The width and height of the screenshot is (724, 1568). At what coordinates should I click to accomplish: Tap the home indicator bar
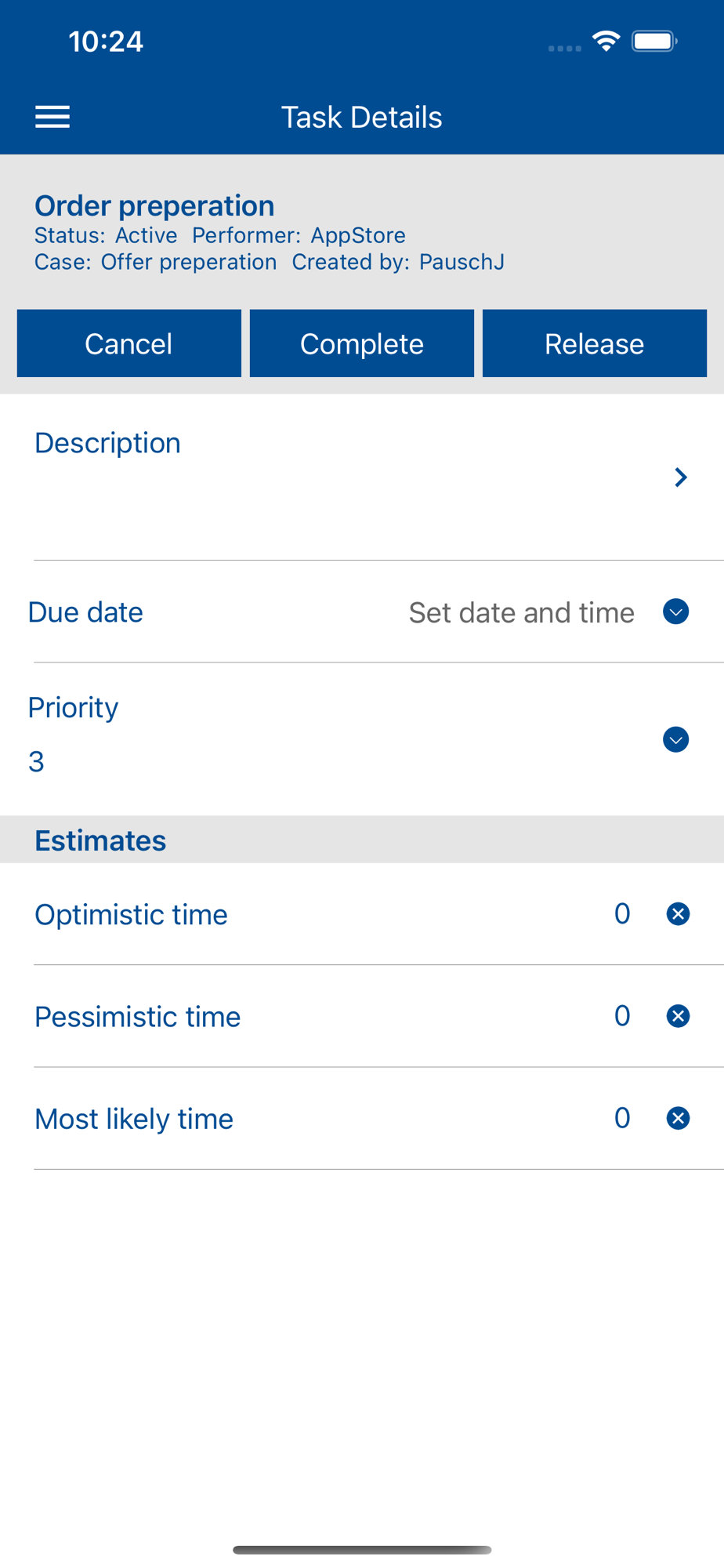pyautogui.click(x=362, y=1550)
